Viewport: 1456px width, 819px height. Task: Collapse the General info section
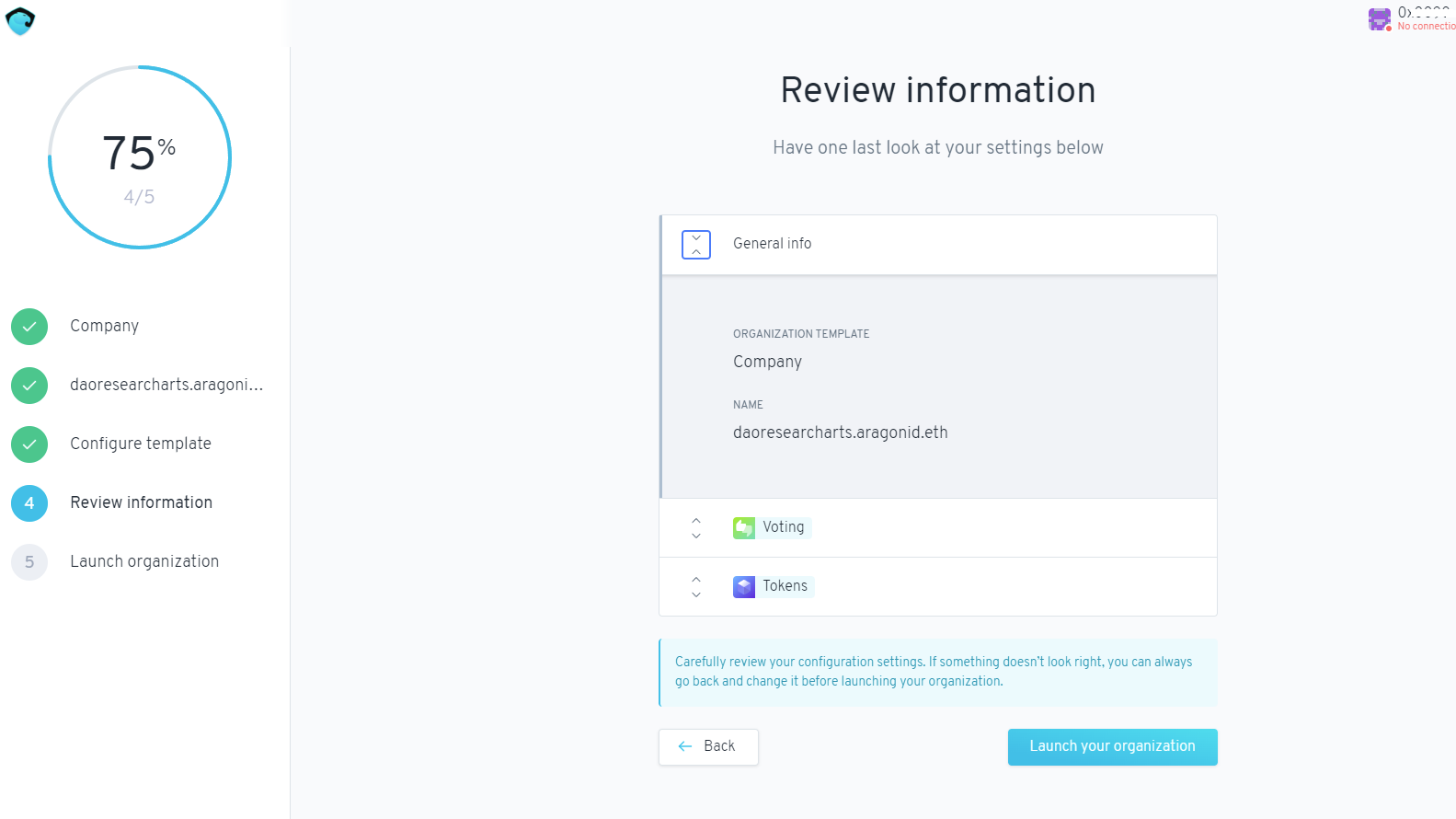(696, 245)
